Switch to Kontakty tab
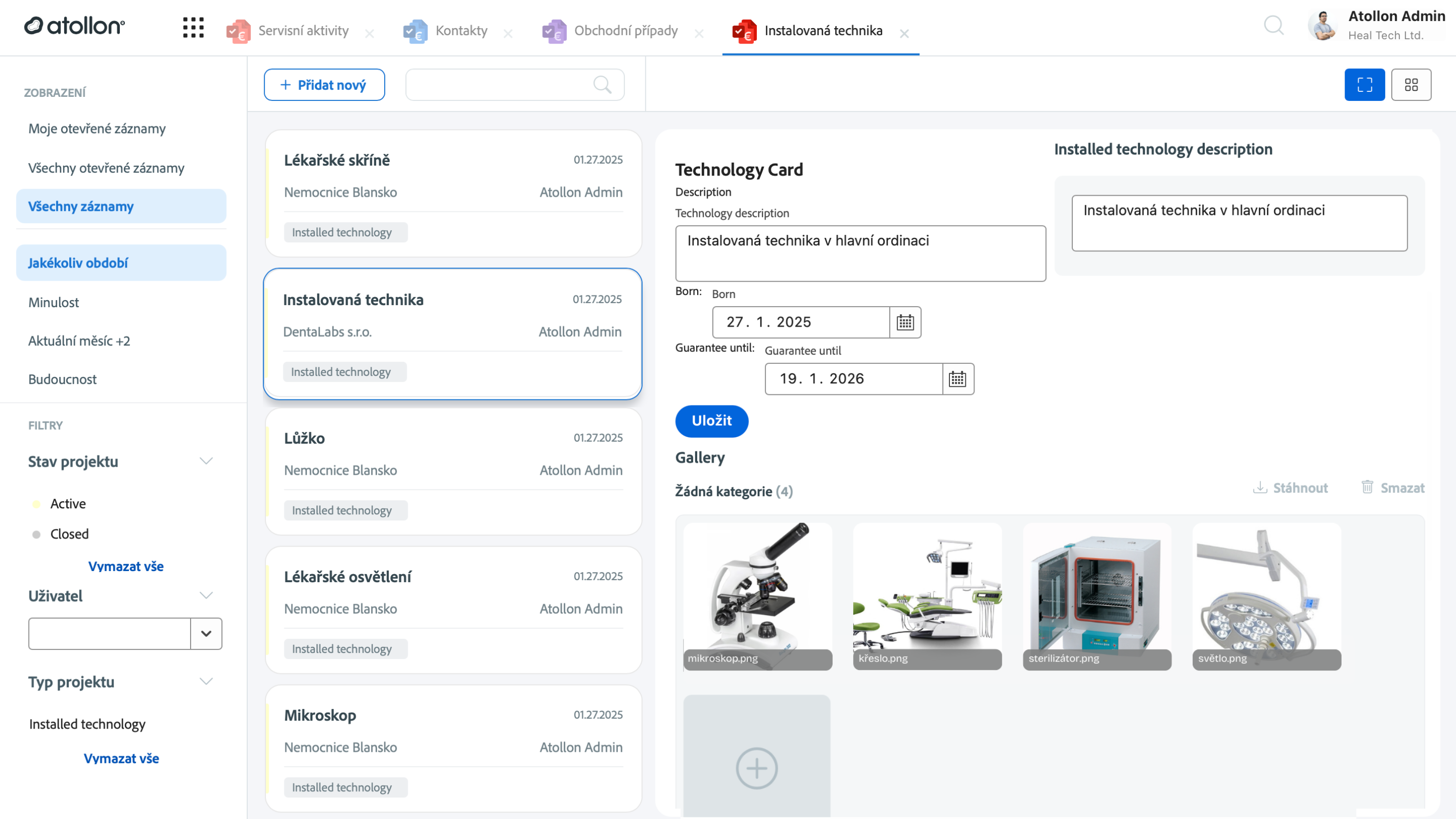1456x819 pixels. [x=446, y=31]
